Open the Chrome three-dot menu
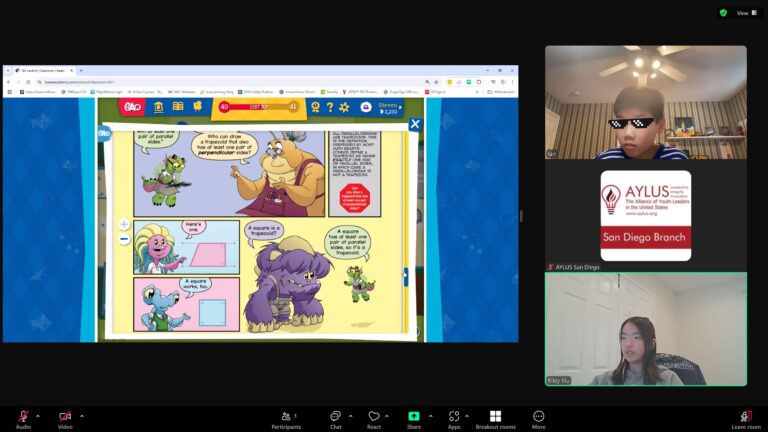This screenshot has height=432, width=768. pyautogui.click(x=512, y=82)
